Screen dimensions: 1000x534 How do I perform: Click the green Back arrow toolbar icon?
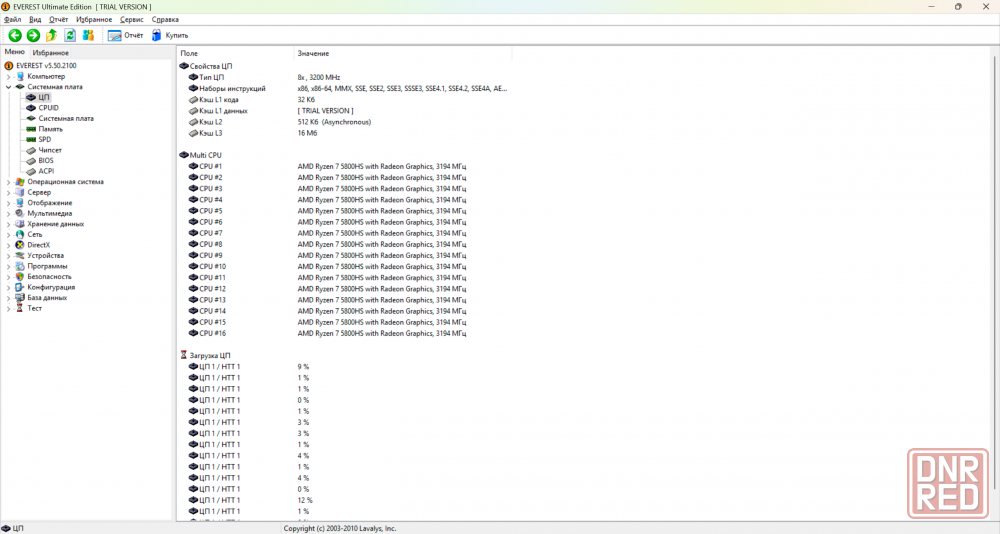click(x=15, y=36)
